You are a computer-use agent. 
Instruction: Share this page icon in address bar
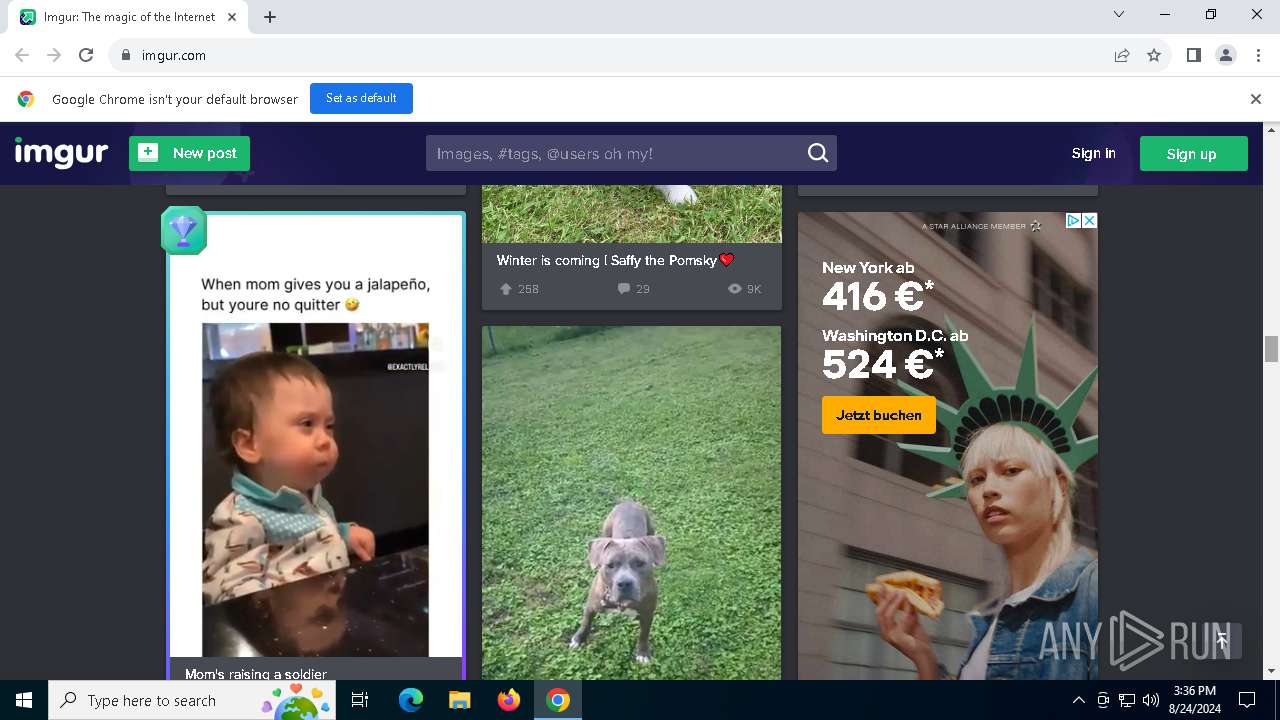click(1122, 55)
